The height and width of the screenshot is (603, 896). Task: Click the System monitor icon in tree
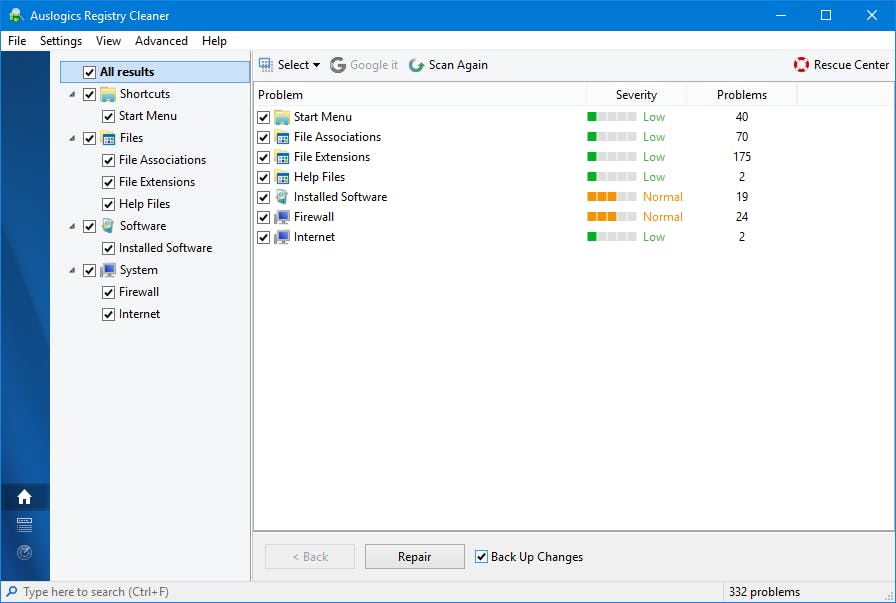[108, 270]
